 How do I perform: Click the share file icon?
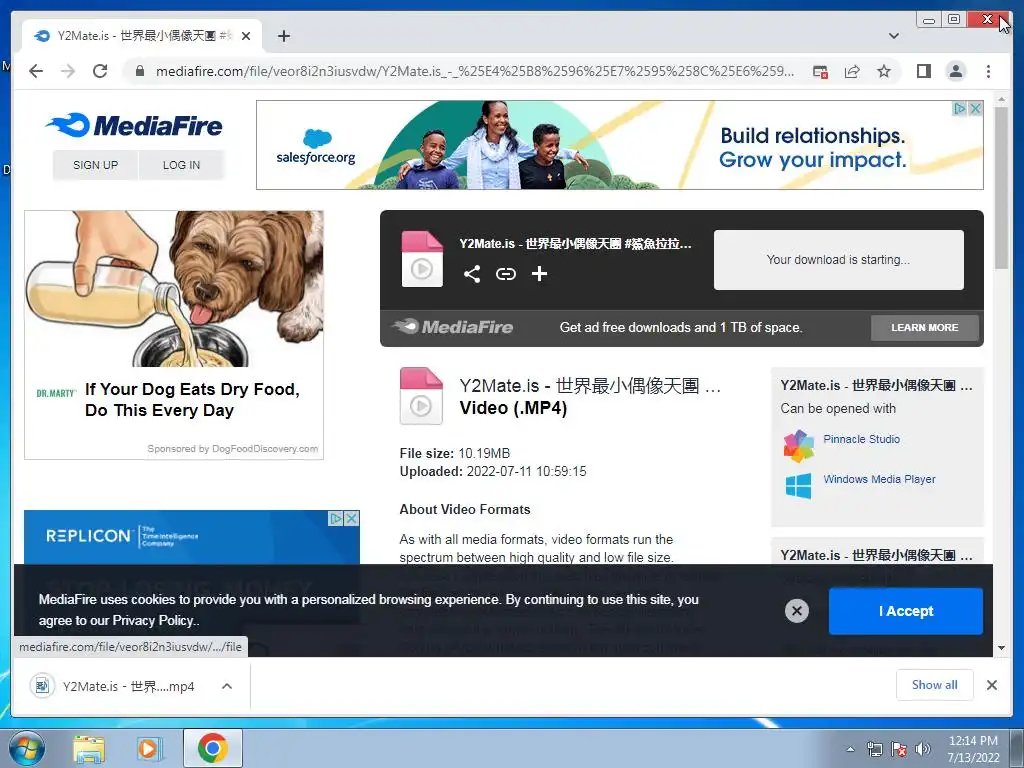click(472, 274)
